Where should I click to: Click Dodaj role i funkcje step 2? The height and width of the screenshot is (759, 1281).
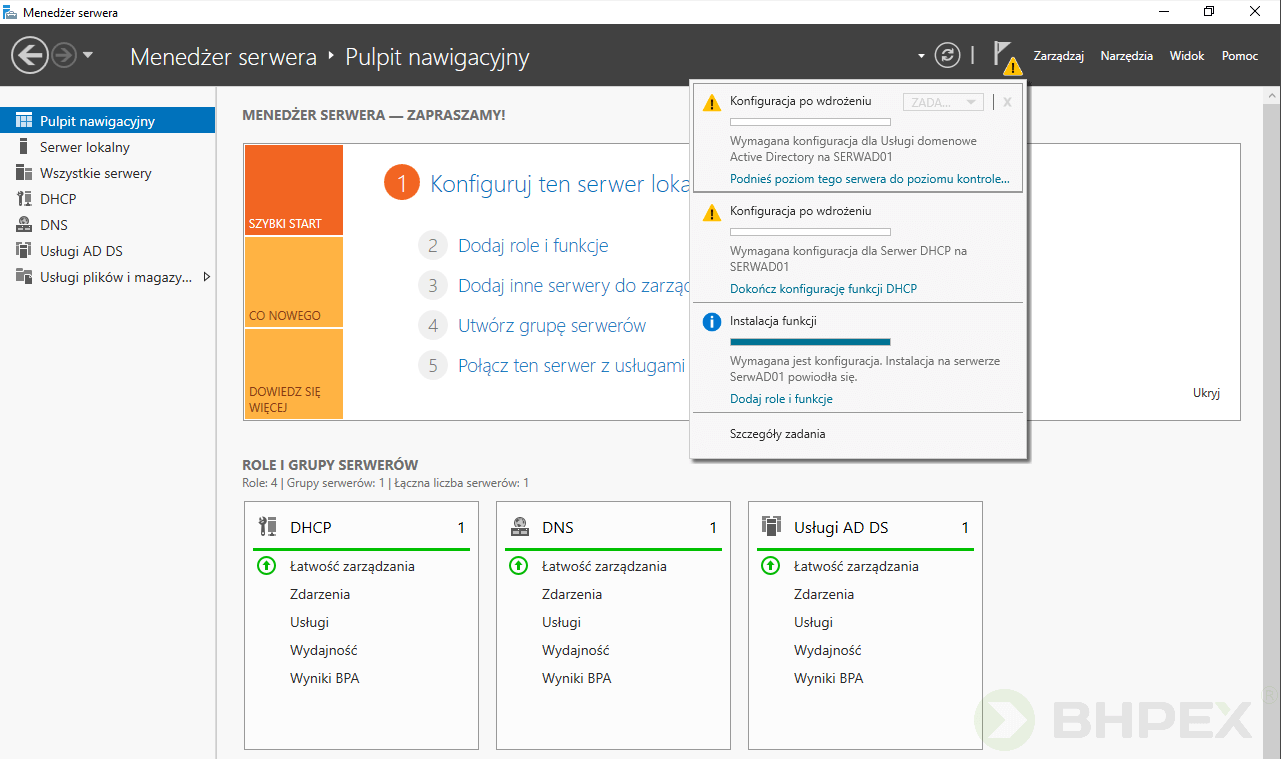[x=533, y=245]
